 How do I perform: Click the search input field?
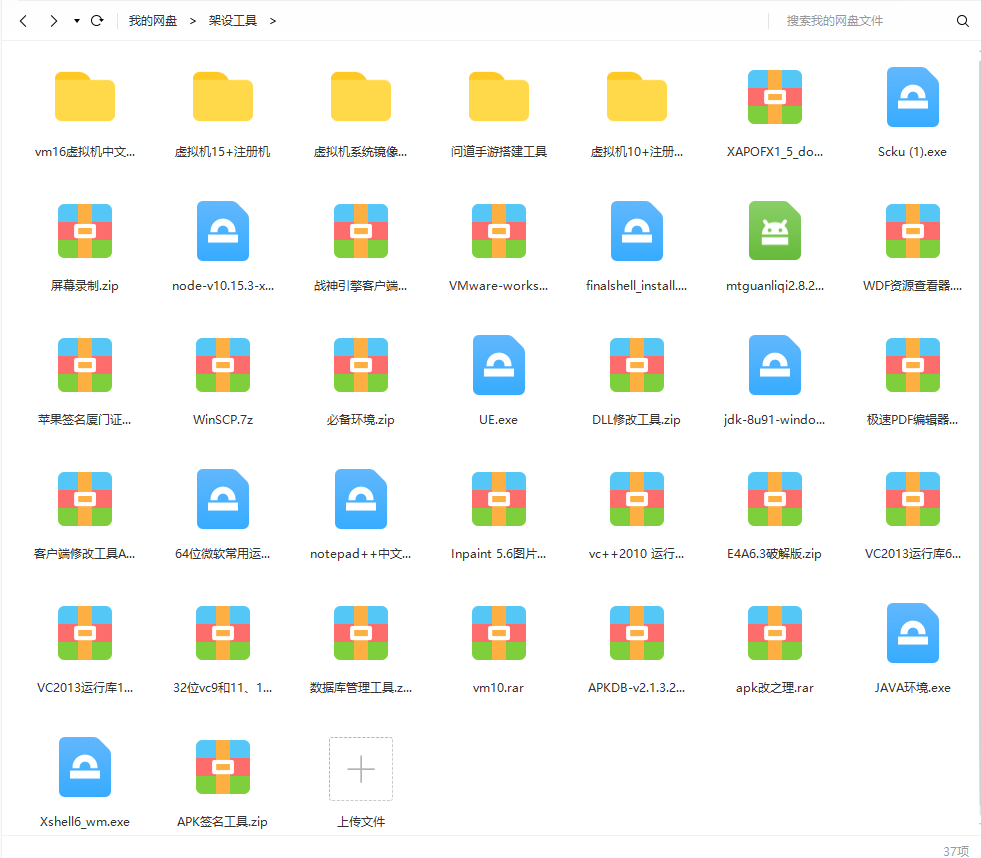tap(860, 21)
